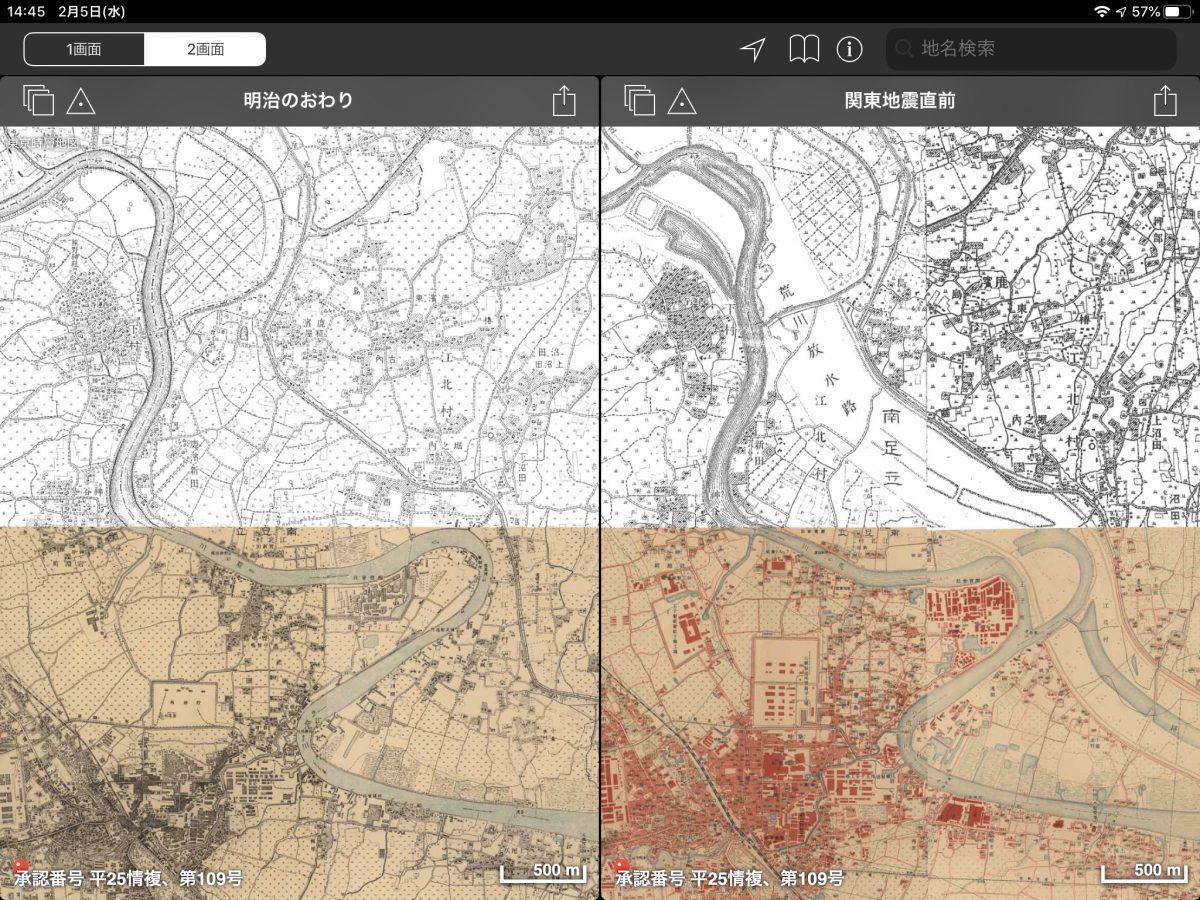Tap left pane triangle marker icon
The image size is (1200, 900).
[80, 101]
